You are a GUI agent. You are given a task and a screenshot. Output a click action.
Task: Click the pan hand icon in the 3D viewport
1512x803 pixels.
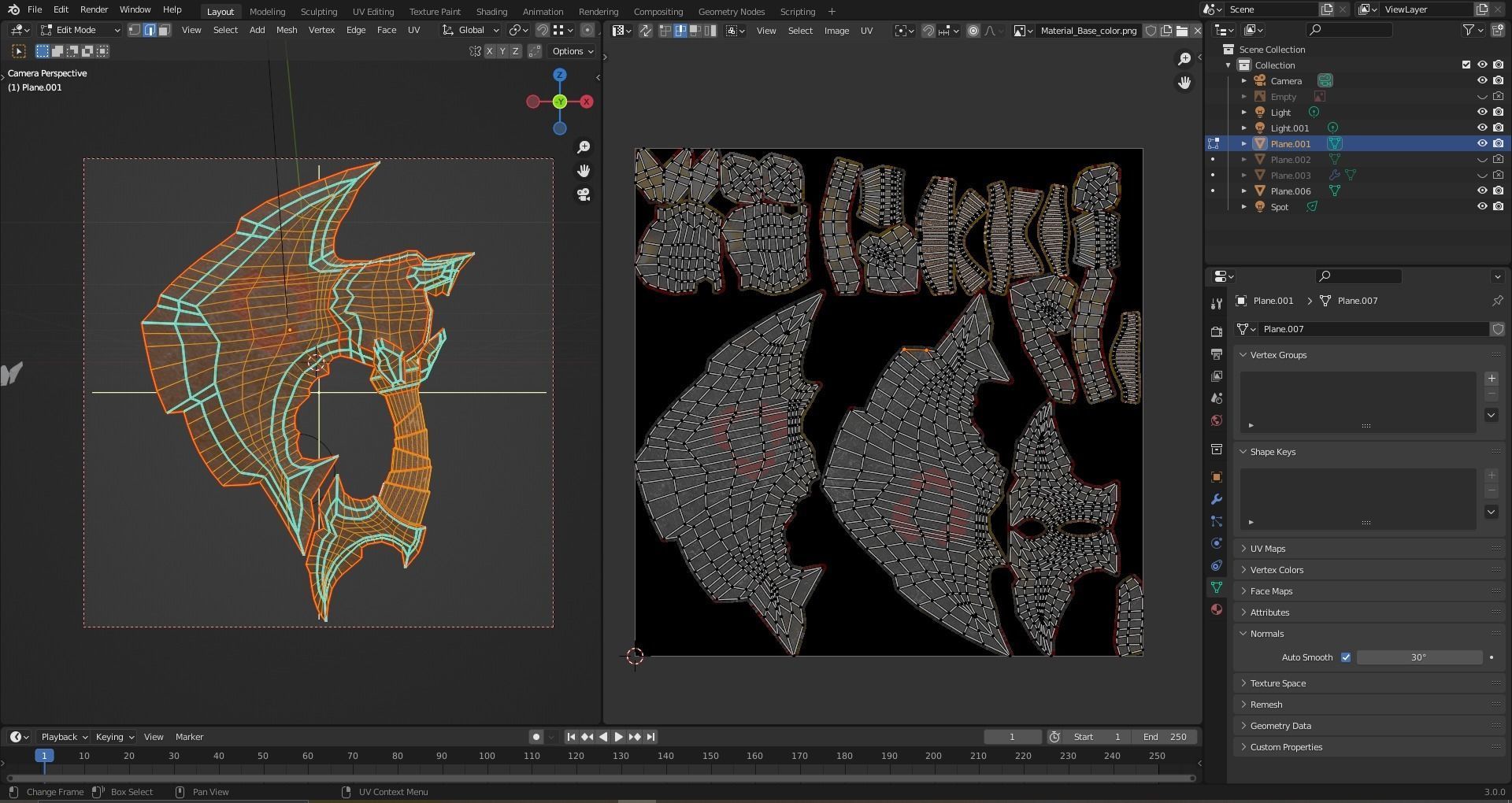(x=584, y=171)
